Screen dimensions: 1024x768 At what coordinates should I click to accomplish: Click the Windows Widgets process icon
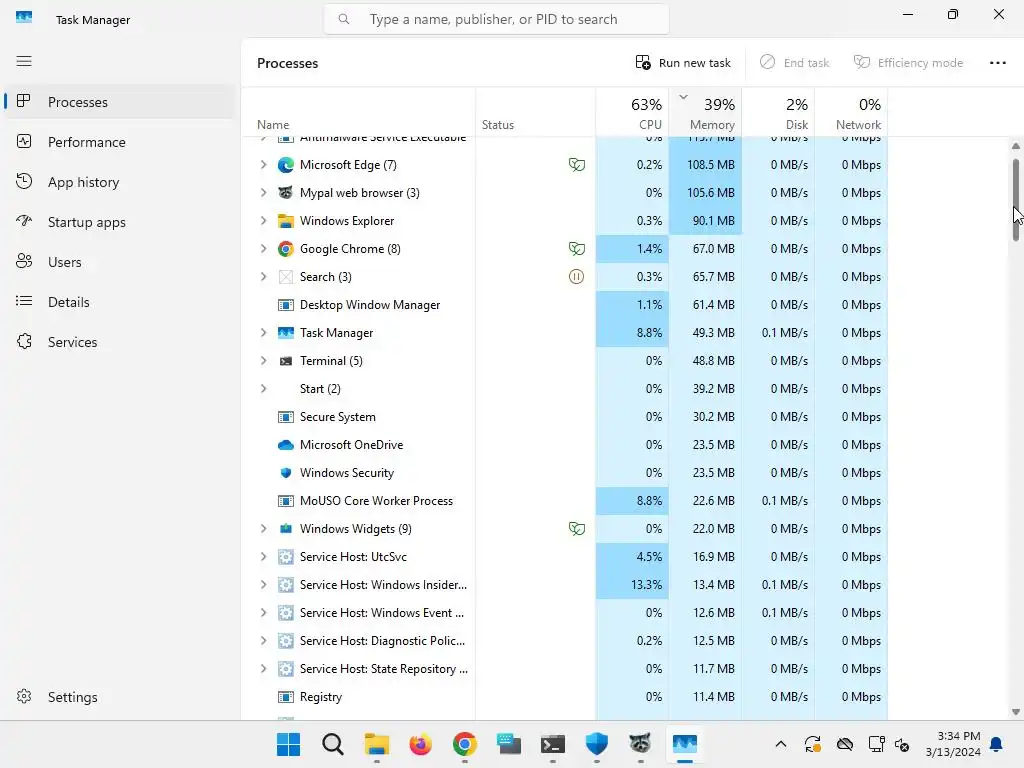285,529
